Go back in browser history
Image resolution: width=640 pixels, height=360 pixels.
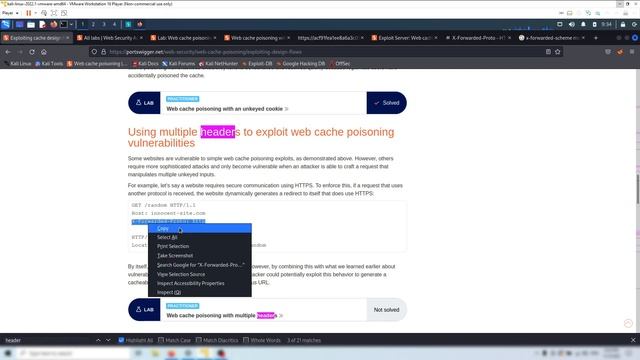pos(8,52)
